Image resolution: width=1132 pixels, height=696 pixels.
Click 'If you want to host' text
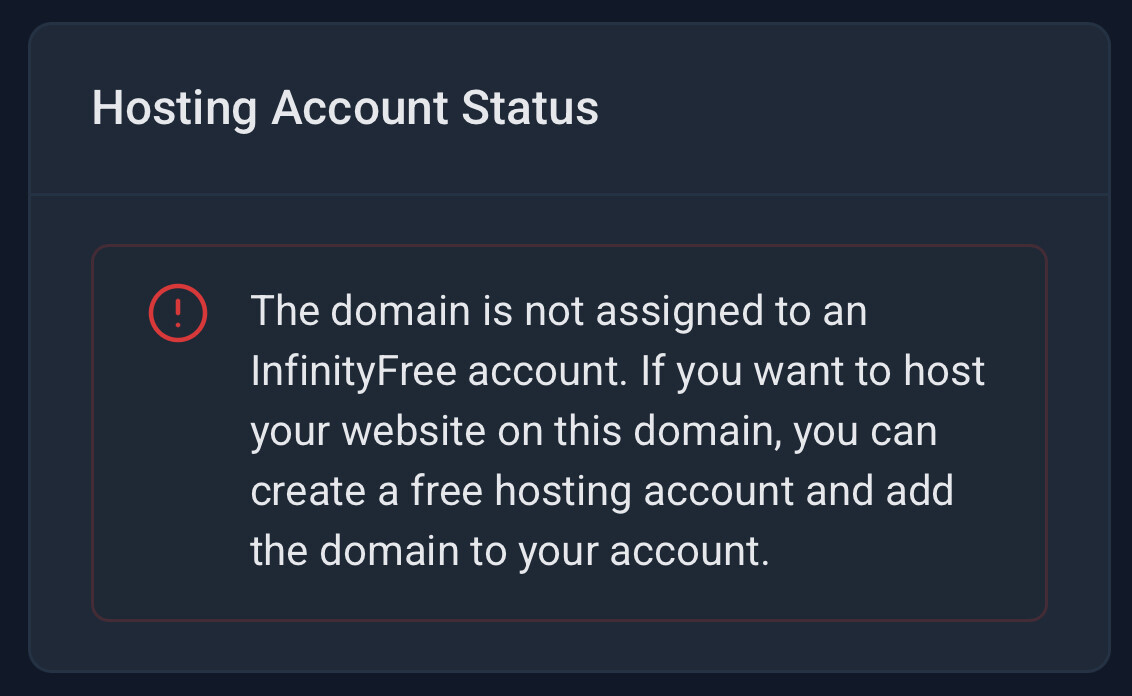813,372
